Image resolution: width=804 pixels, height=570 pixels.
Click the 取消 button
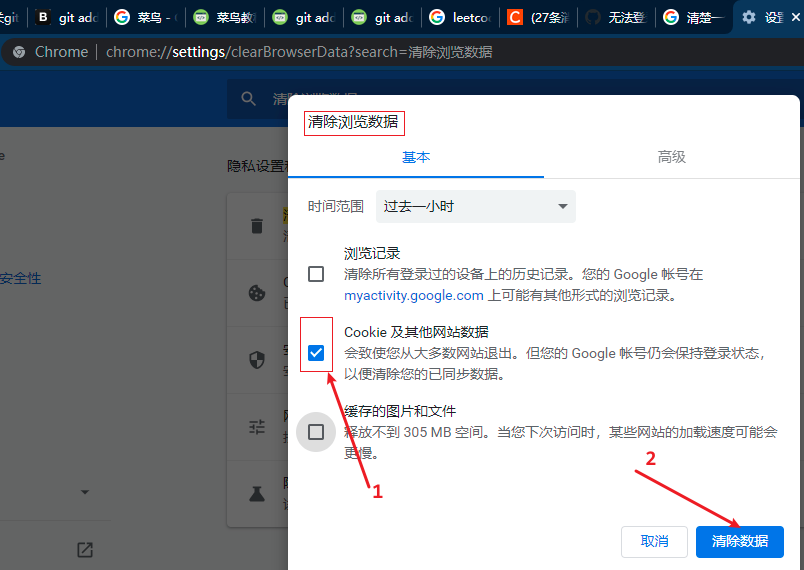coord(654,541)
